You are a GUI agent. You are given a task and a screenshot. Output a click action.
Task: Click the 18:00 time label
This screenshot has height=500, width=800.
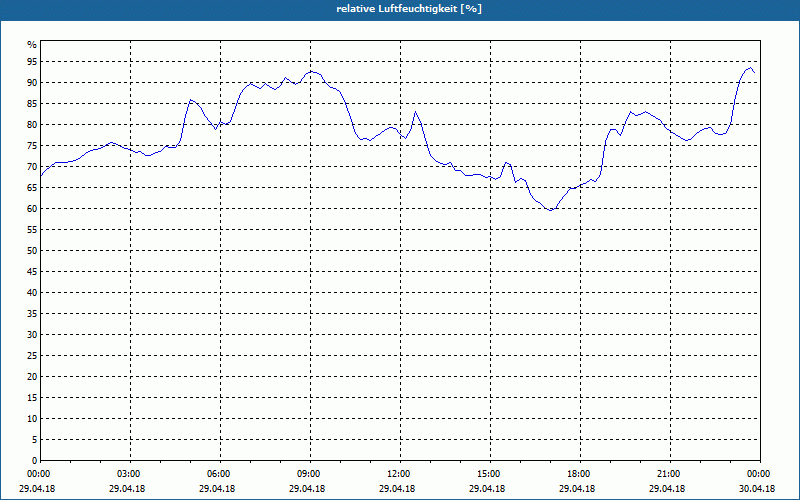pyautogui.click(x=578, y=474)
